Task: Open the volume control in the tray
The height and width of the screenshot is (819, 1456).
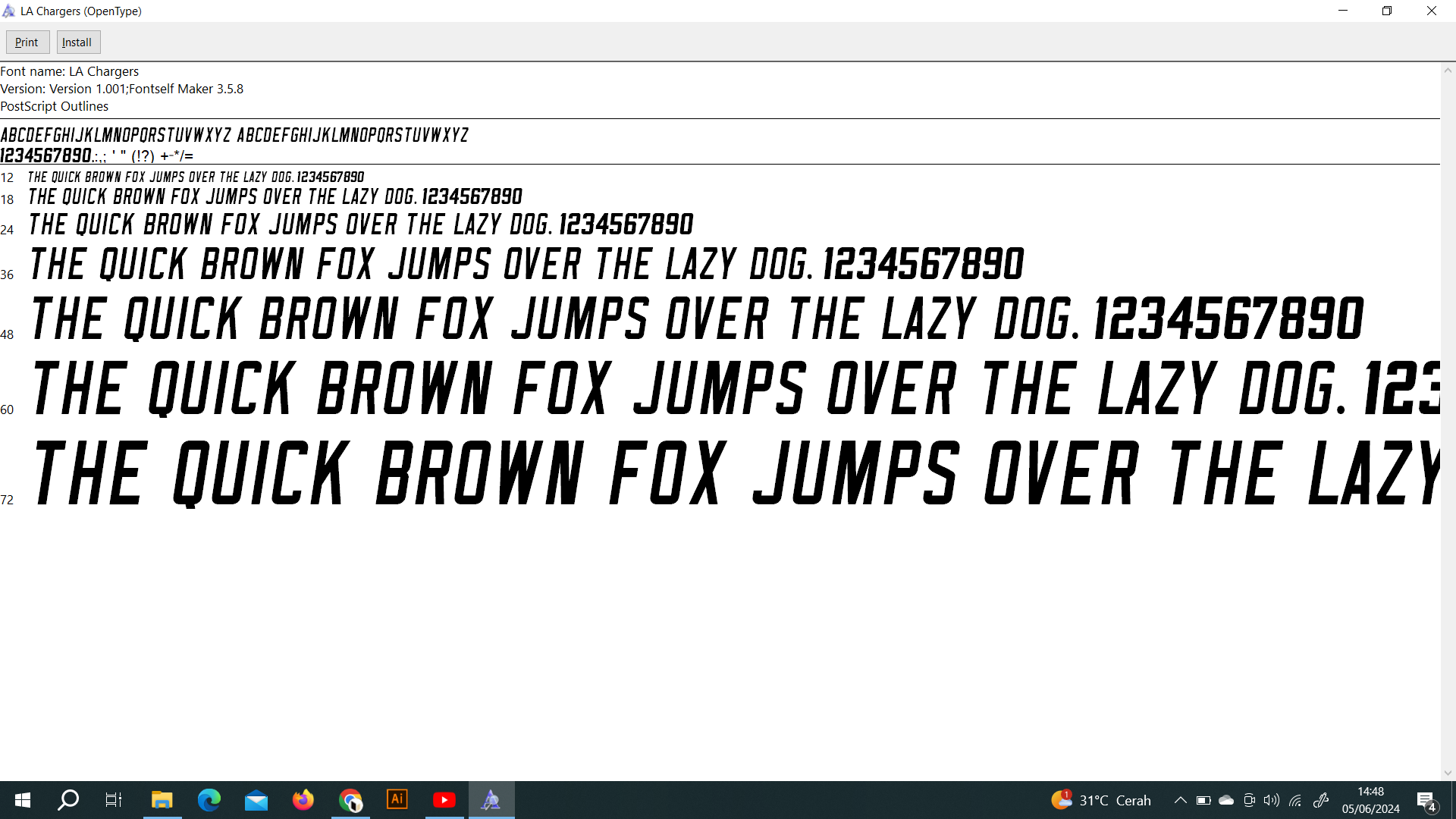Action: point(1272,800)
